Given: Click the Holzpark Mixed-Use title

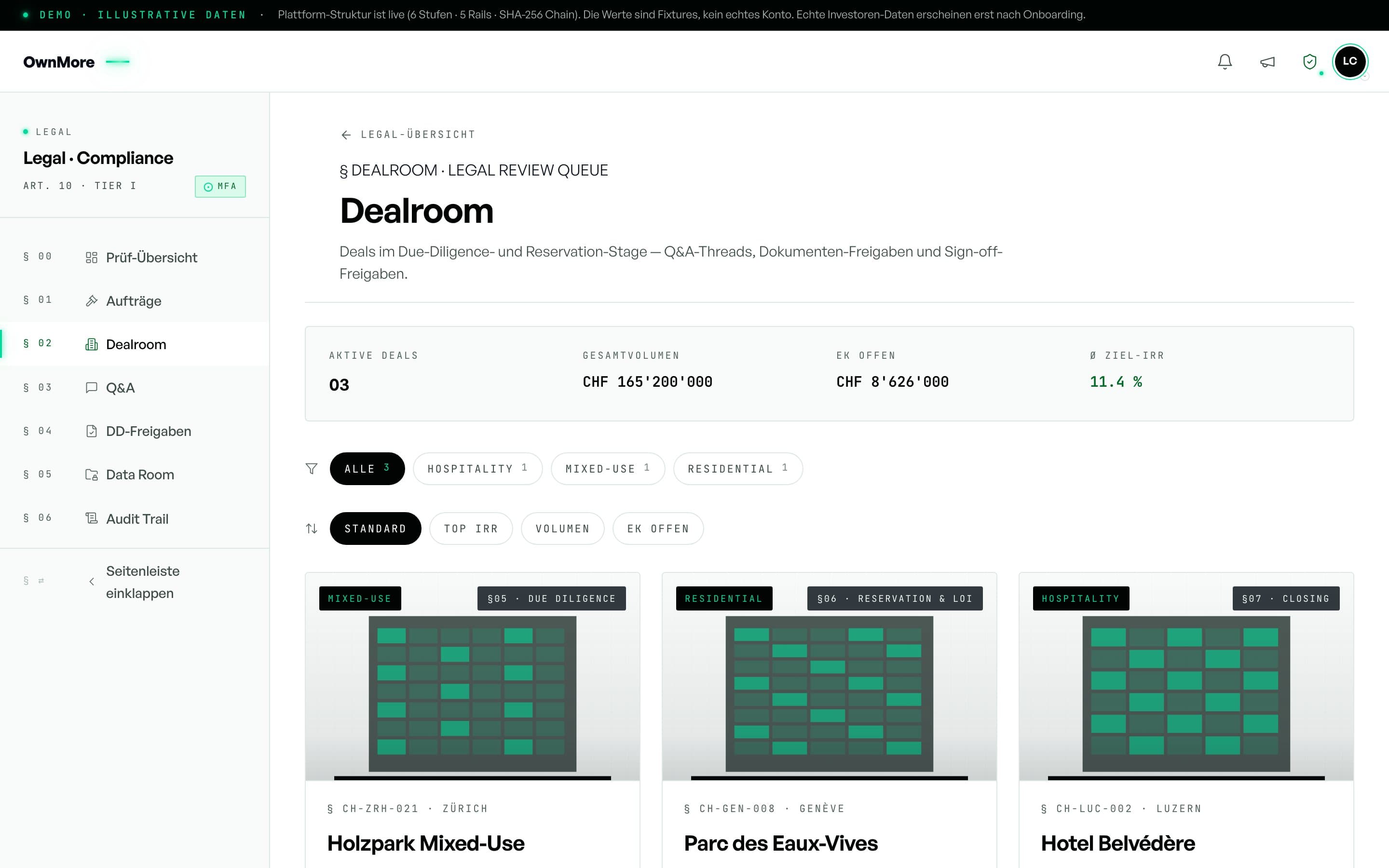Looking at the screenshot, I should click(426, 843).
